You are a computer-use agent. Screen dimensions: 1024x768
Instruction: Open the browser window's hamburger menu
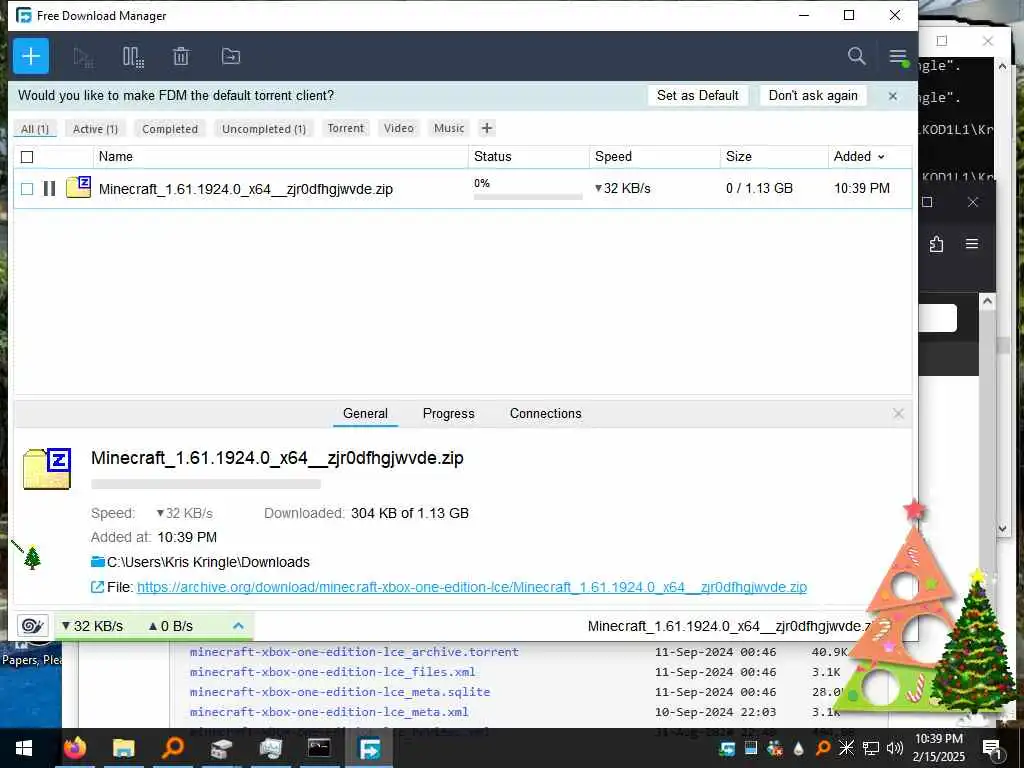point(972,244)
